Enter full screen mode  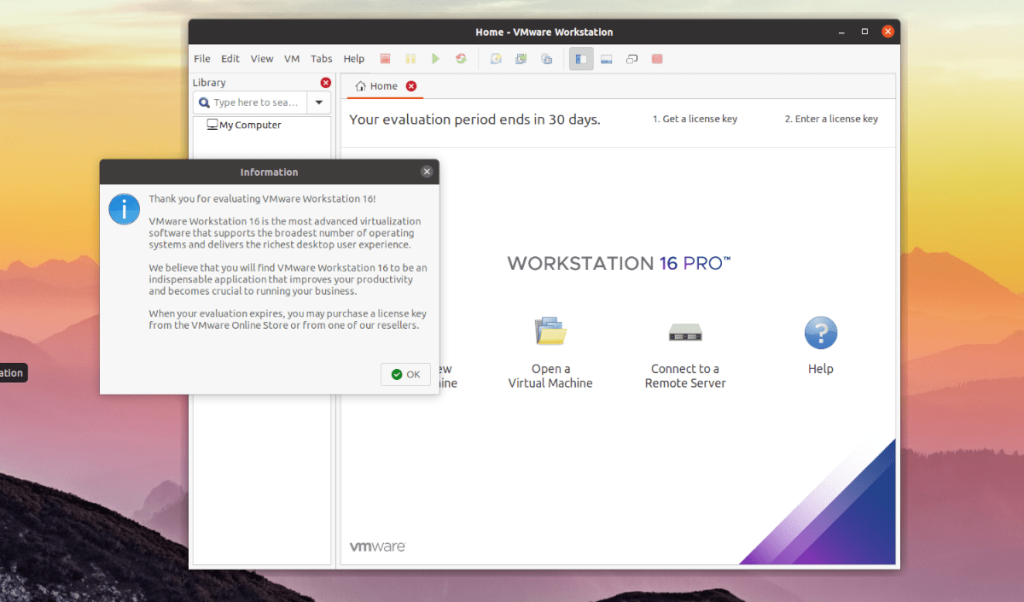[605, 58]
